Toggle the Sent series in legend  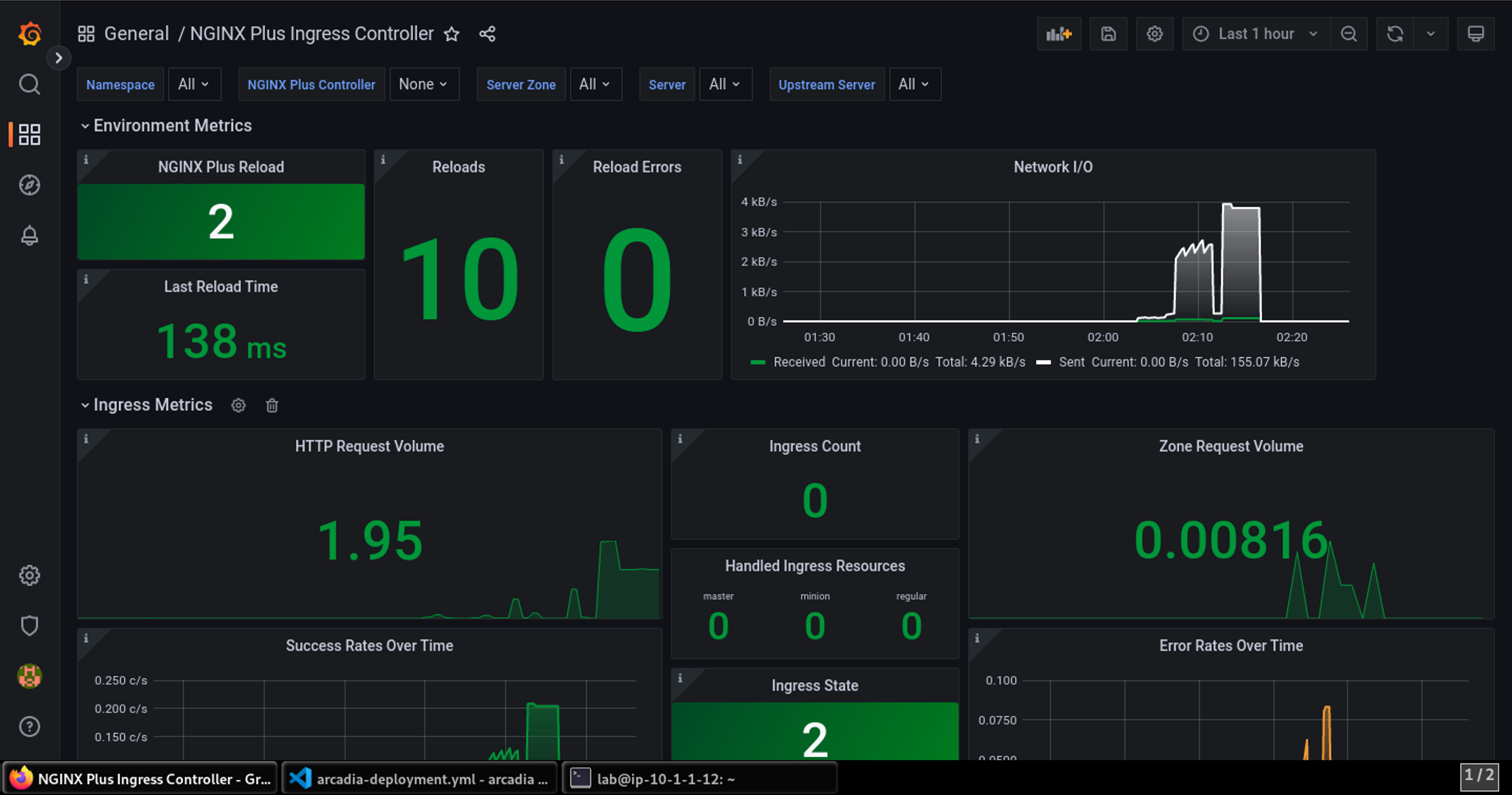click(1072, 362)
